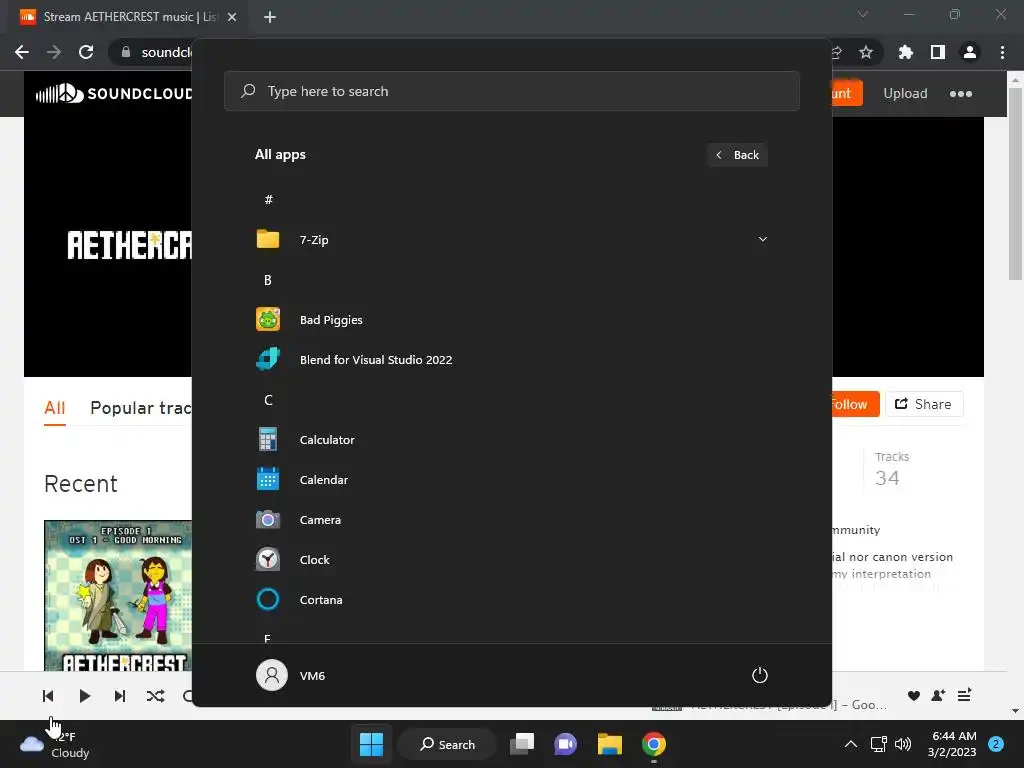The image size is (1024, 768).
Task: Toggle Chrome side panel
Action: click(x=938, y=52)
